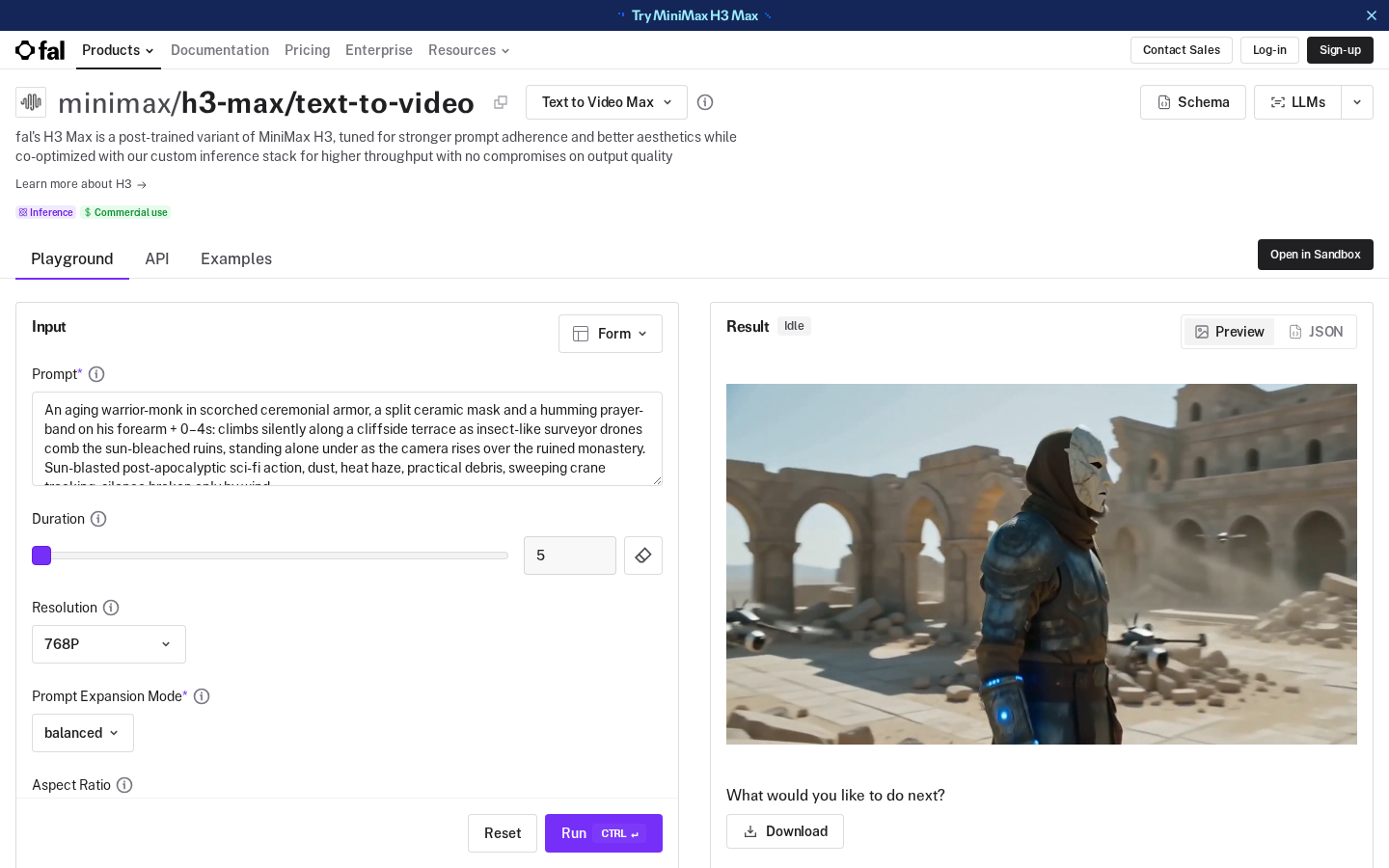
Task: Click the Reset button
Action: [x=503, y=833]
